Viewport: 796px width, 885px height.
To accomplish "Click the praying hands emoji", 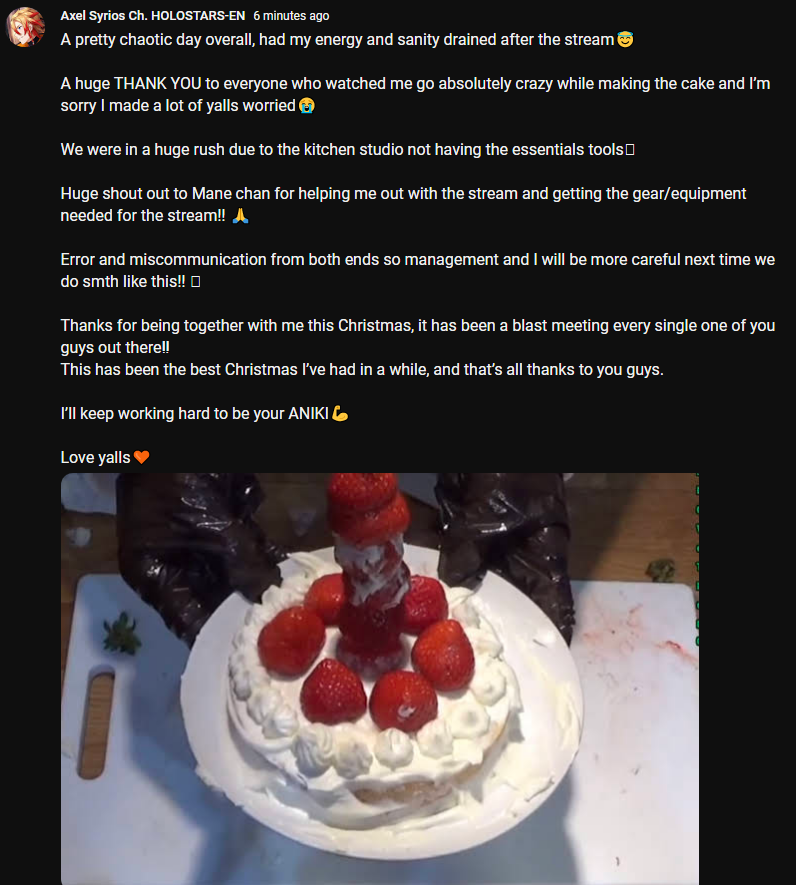I will 240,216.
